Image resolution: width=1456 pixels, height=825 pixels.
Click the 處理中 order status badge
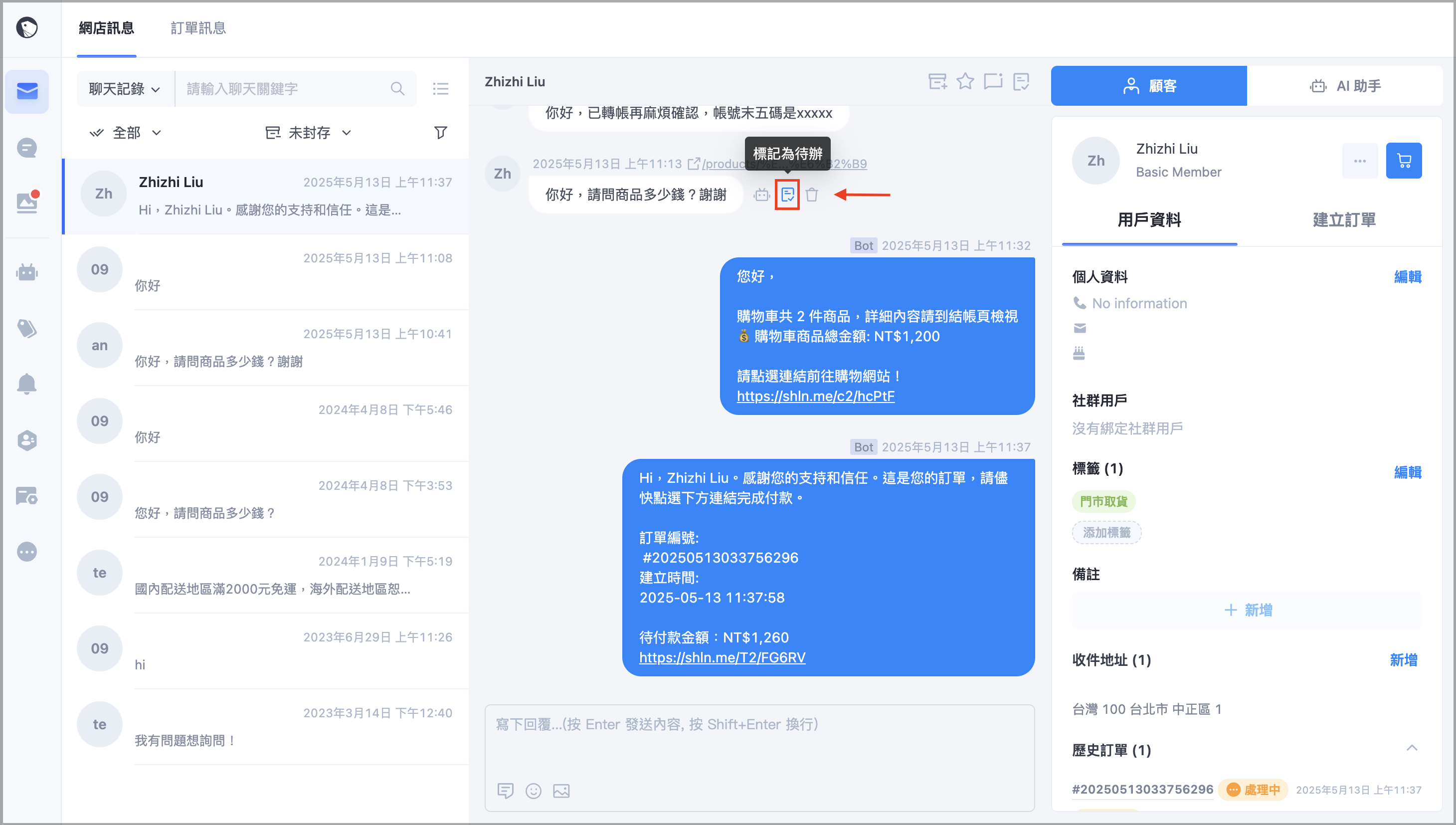[1252, 789]
